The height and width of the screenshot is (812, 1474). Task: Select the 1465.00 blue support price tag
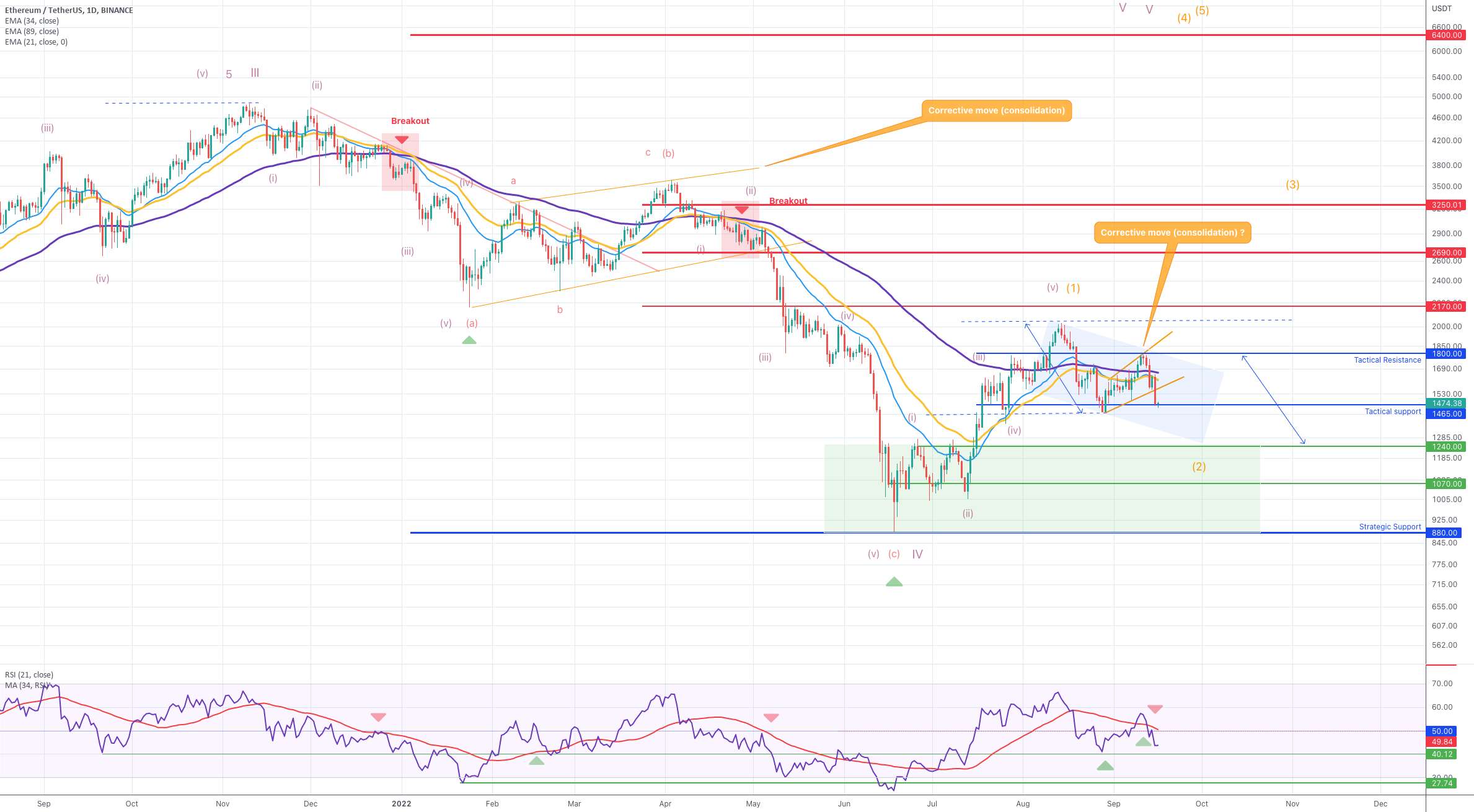(1447, 414)
